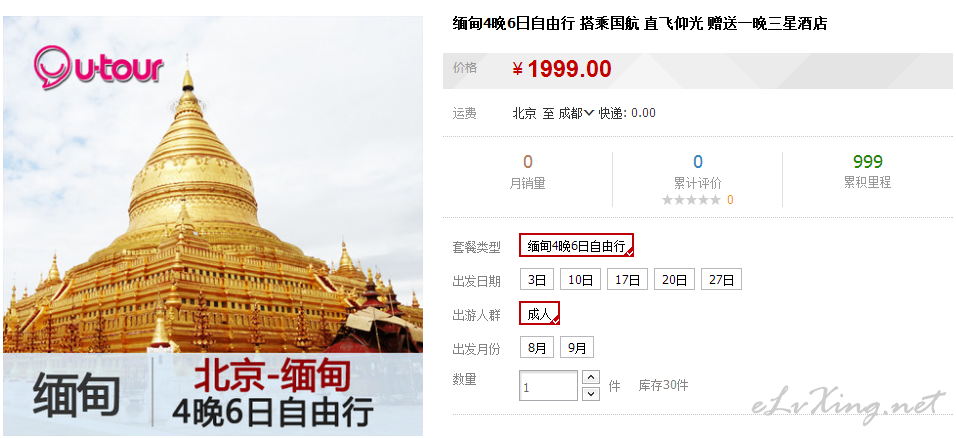Viewport: 956px width, 438px height.
Task: Click the 累积里程 999 value
Action: 868,162
